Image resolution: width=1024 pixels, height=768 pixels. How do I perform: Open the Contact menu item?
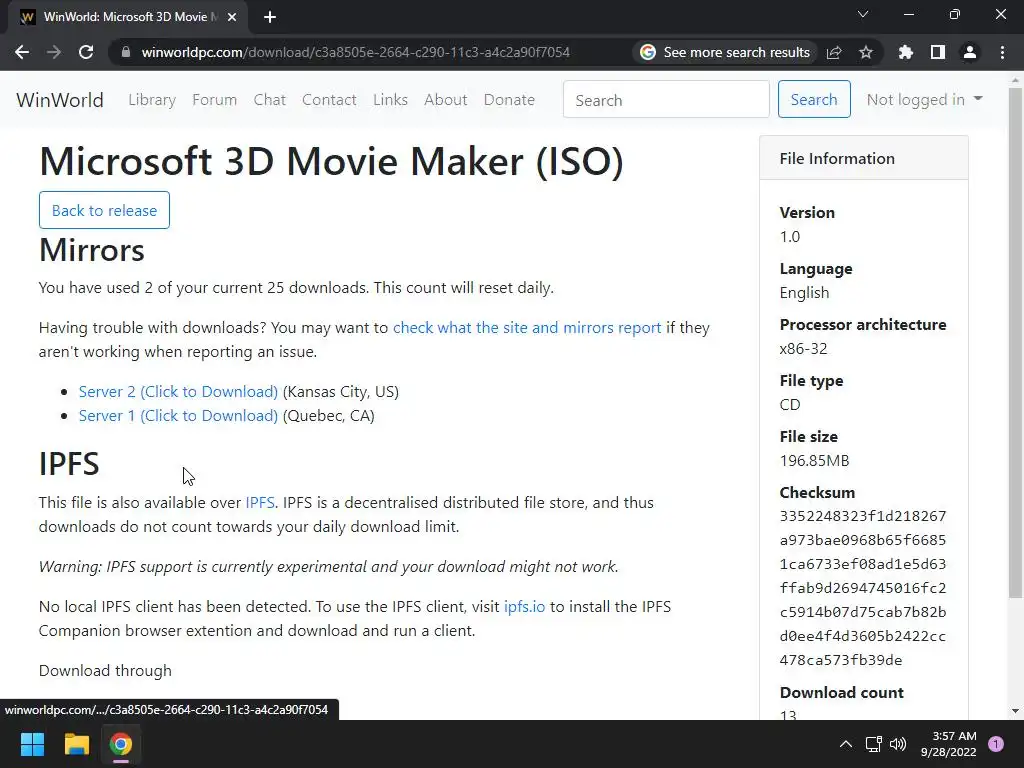329,100
